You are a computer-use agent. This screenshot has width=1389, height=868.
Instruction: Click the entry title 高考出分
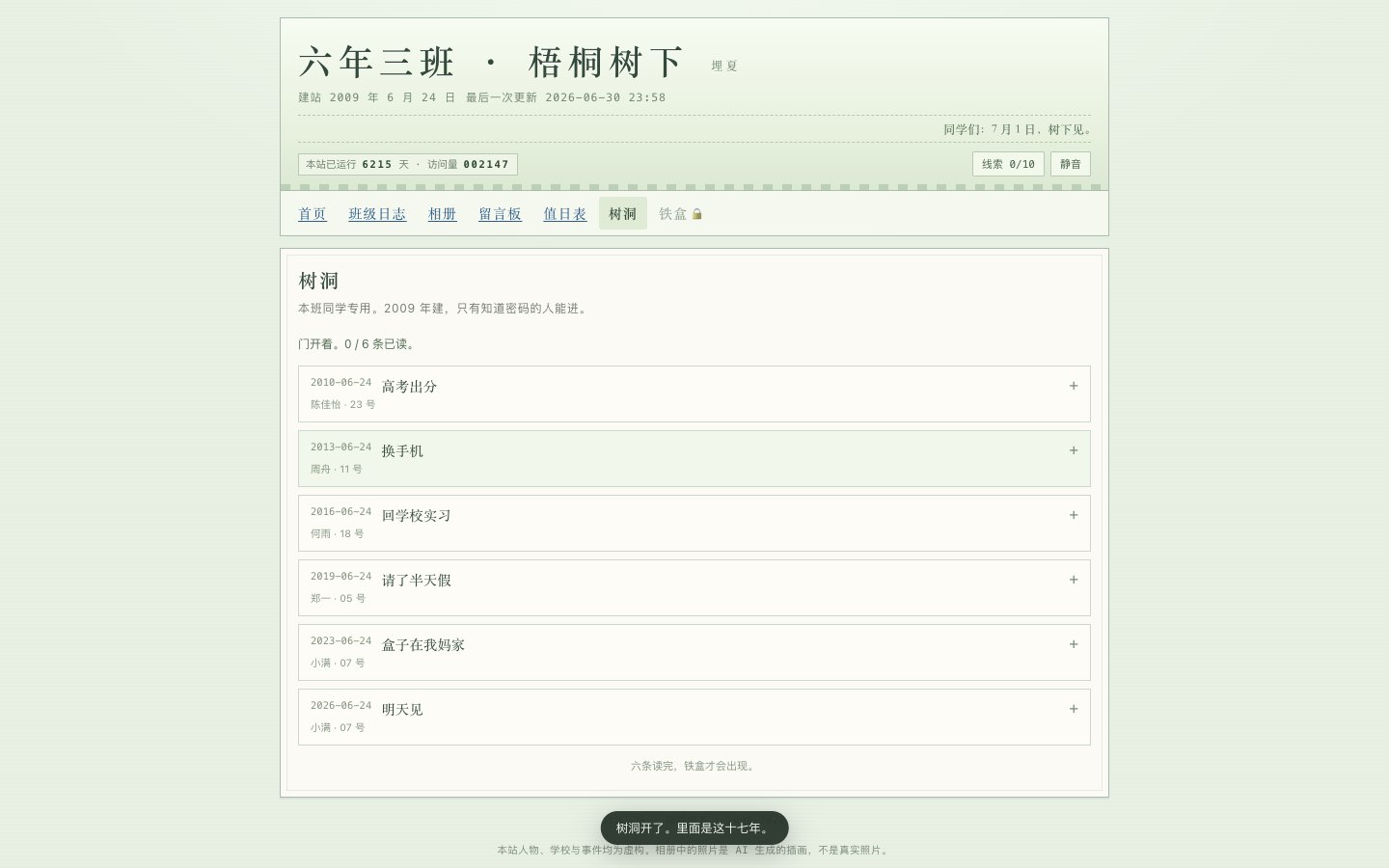click(x=409, y=387)
